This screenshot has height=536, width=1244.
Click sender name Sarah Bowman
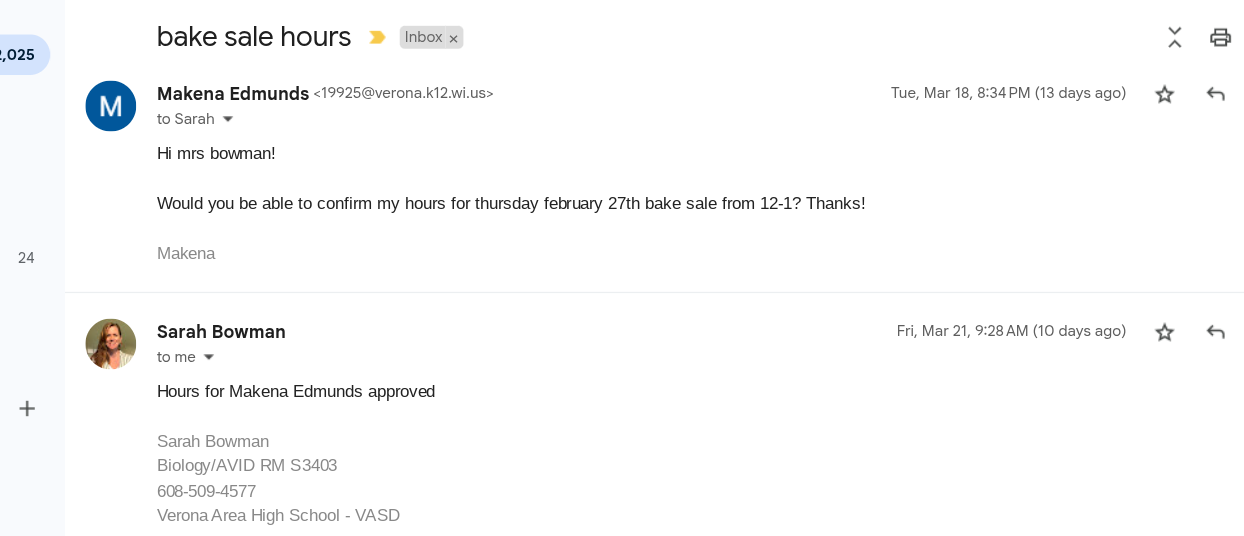point(221,332)
